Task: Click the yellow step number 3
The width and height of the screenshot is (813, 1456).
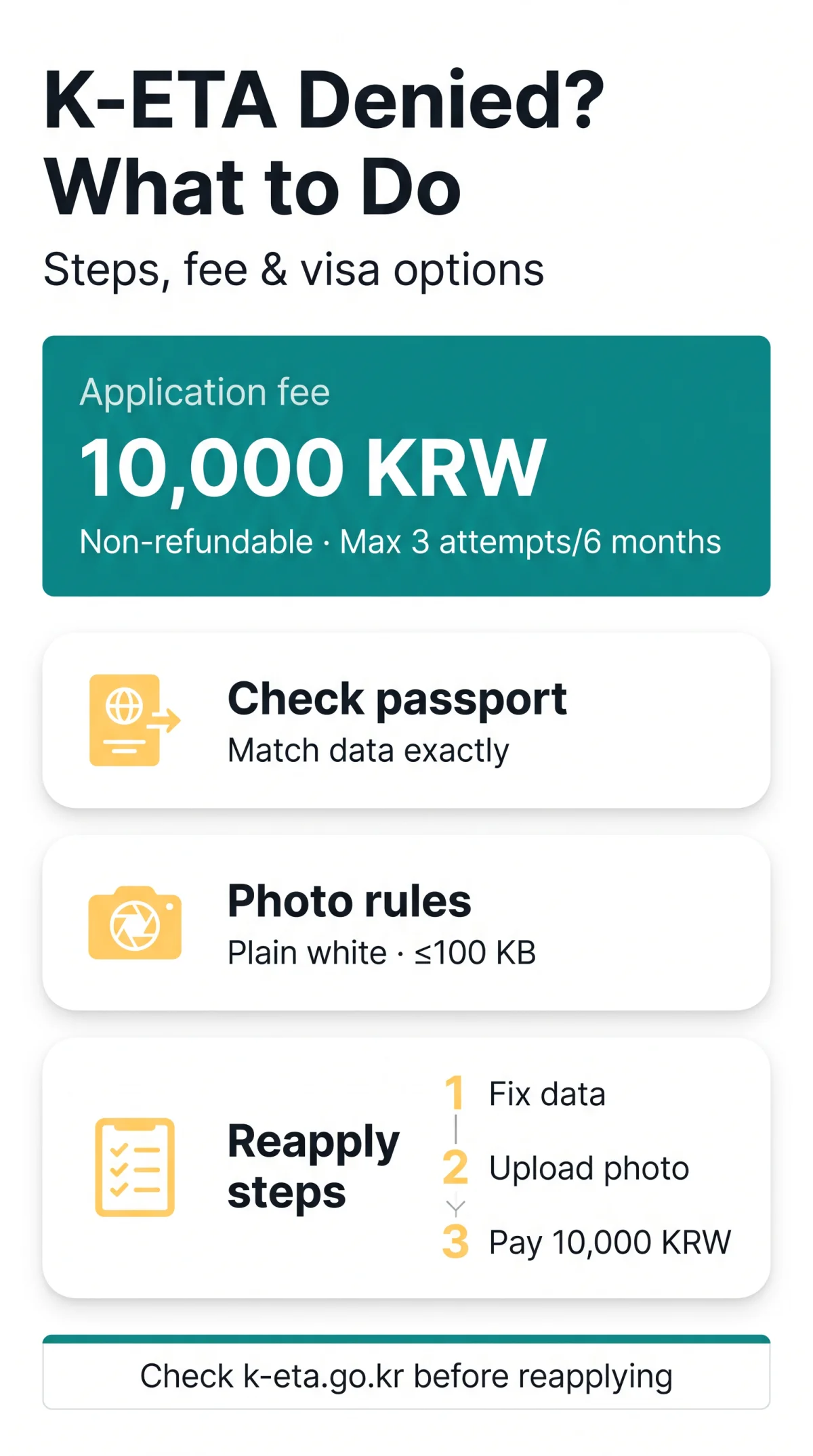Action: [455, 1241]
